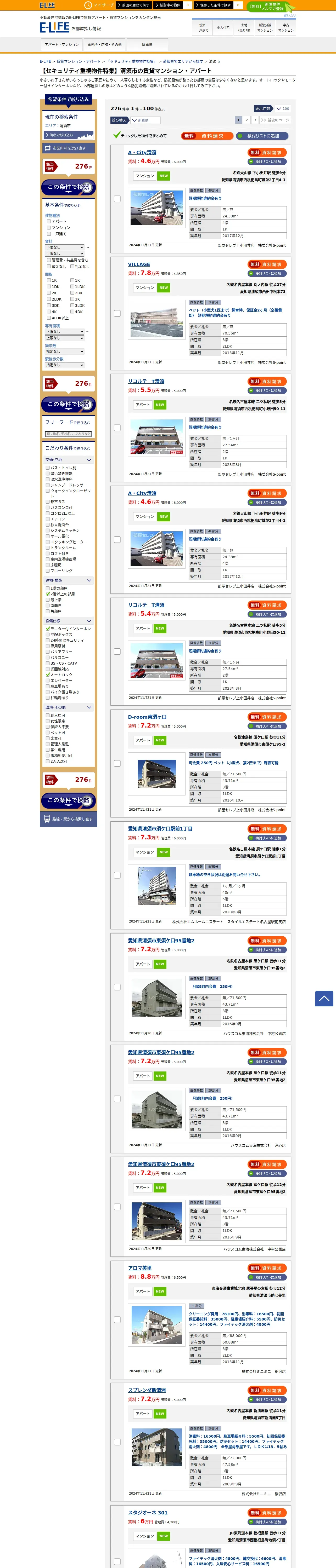Open 中古マンション in top navigation

click(x=286, y=27)
